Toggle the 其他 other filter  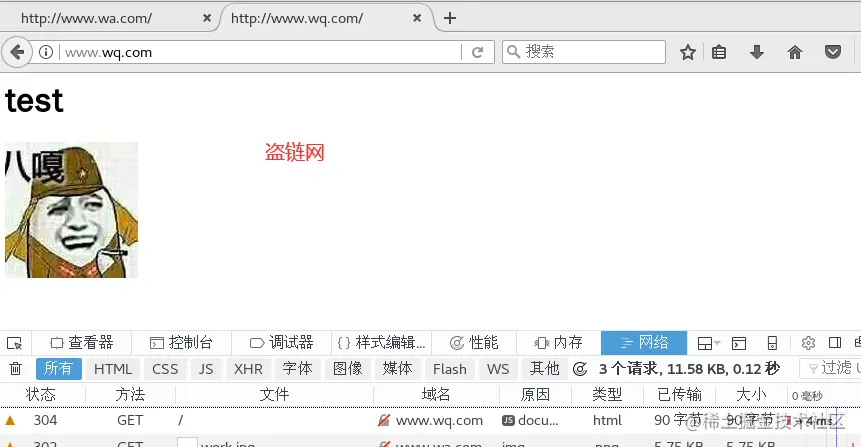(545, 369)
